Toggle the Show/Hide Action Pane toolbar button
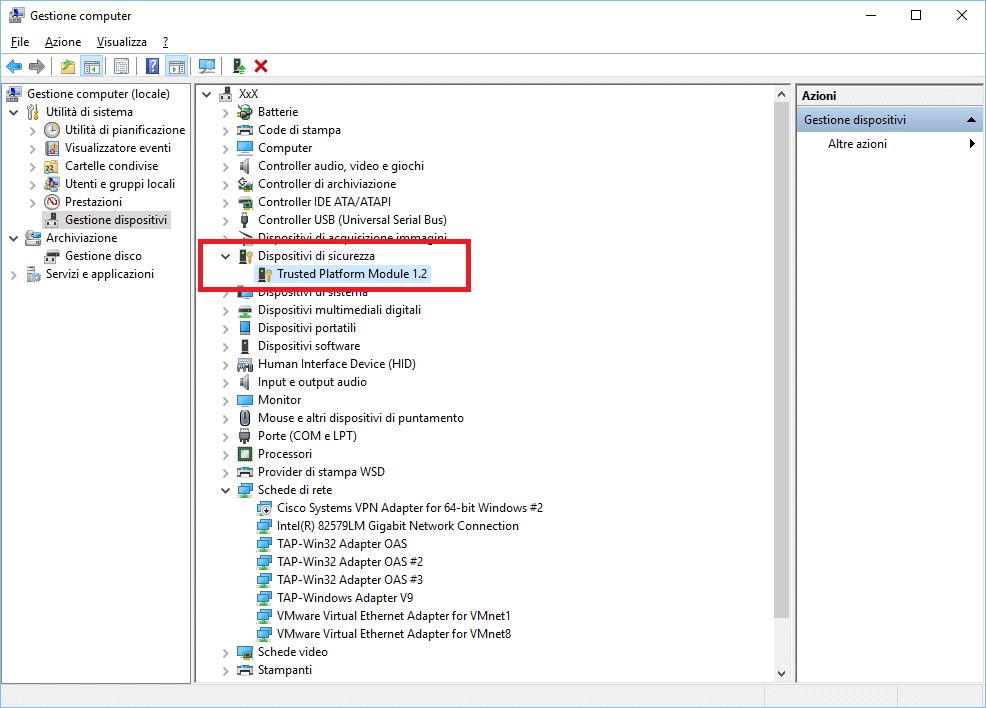The width and height of the screenshot is (986, 708). pyautogui.click(x=177, y=66)
